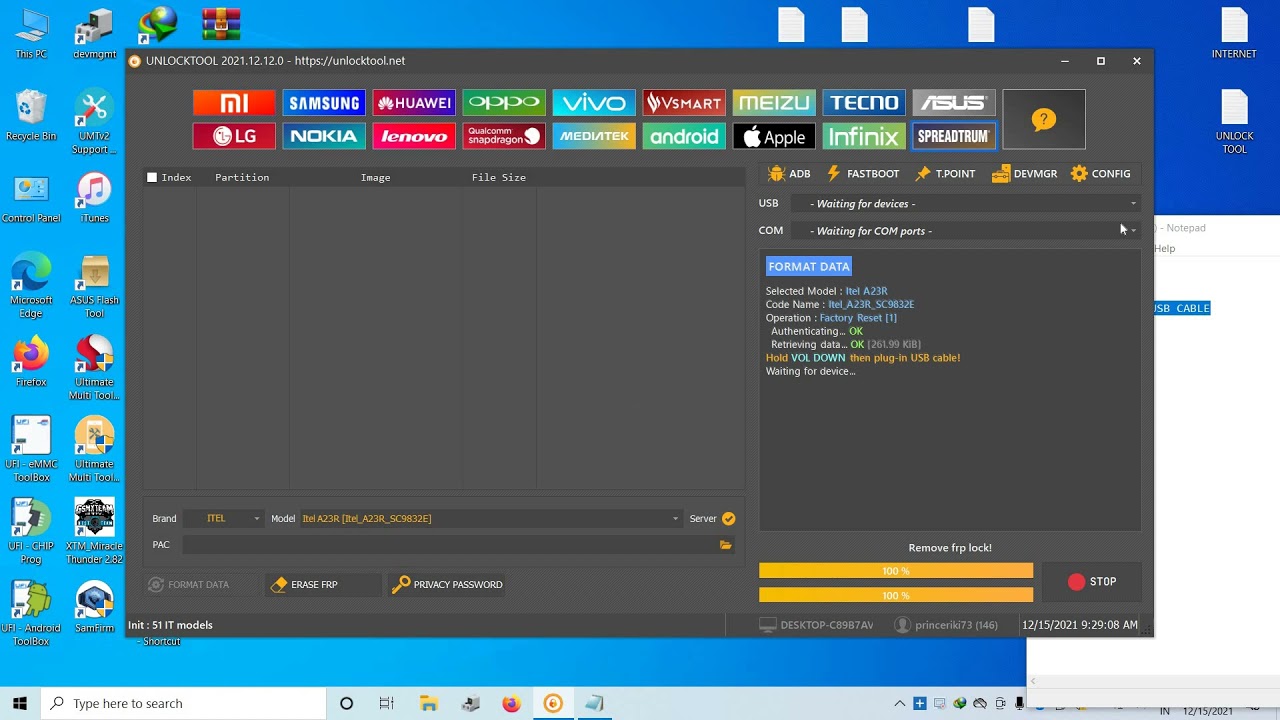Select the Xiaomi MI brand tile
This screenshot has width=1280, height=720.
click(234, 103)
